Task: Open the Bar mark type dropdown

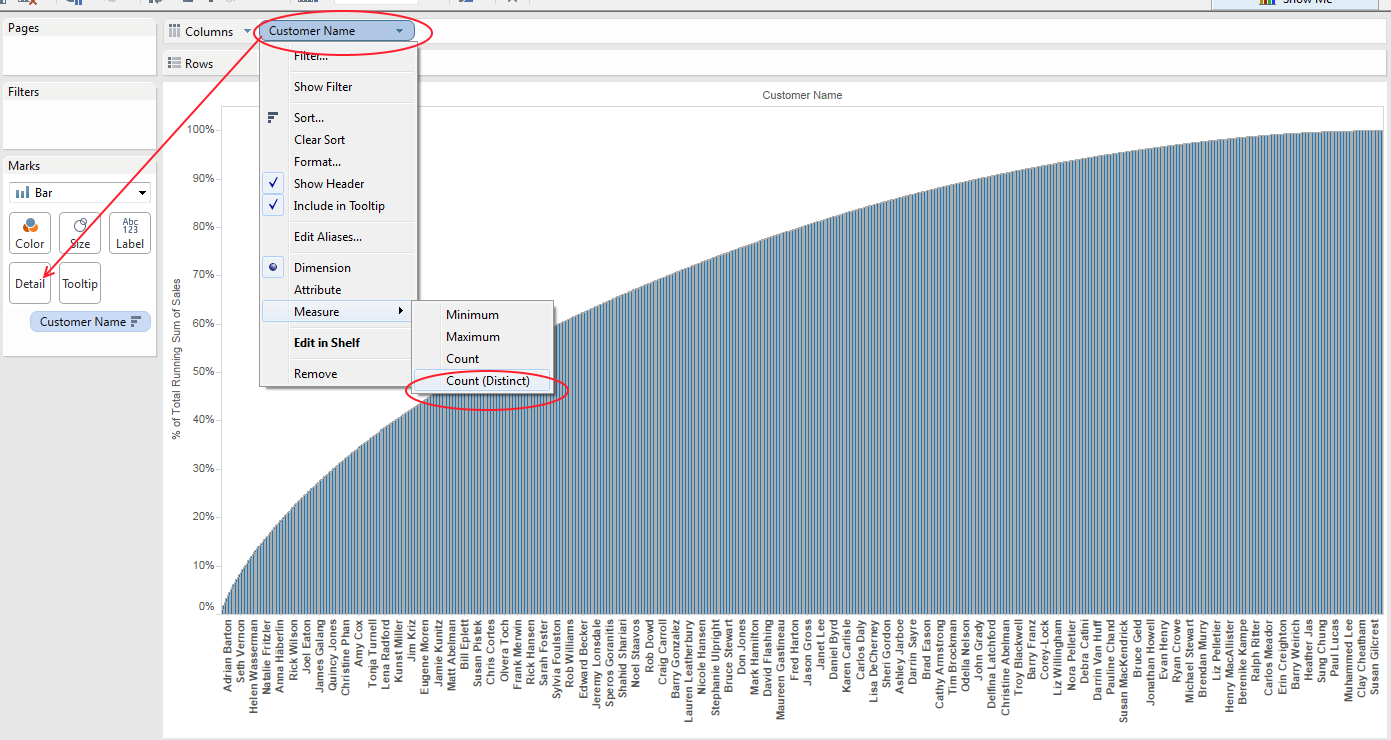Action: point(80,192)
